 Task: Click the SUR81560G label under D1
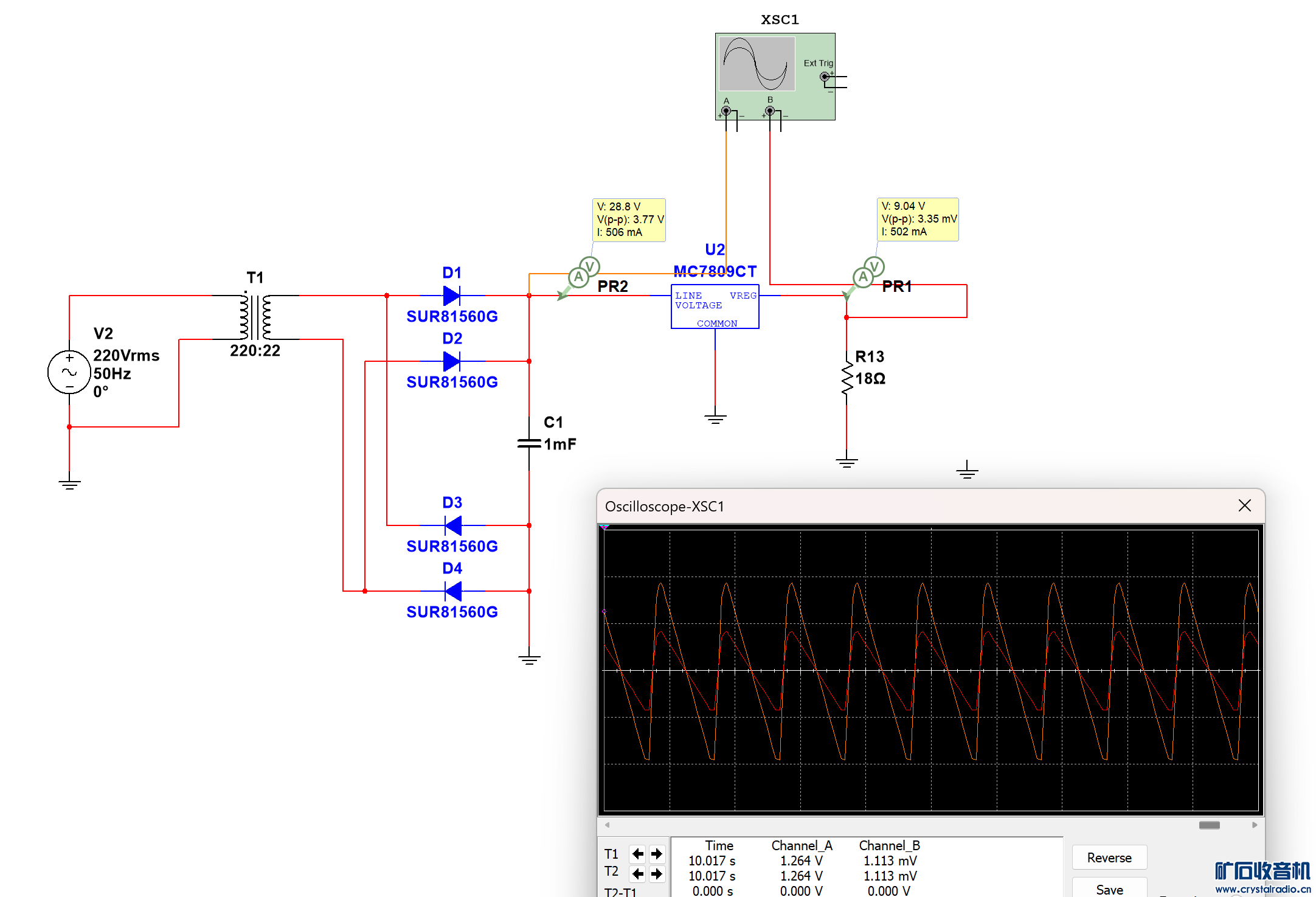[x=452, y=316]
